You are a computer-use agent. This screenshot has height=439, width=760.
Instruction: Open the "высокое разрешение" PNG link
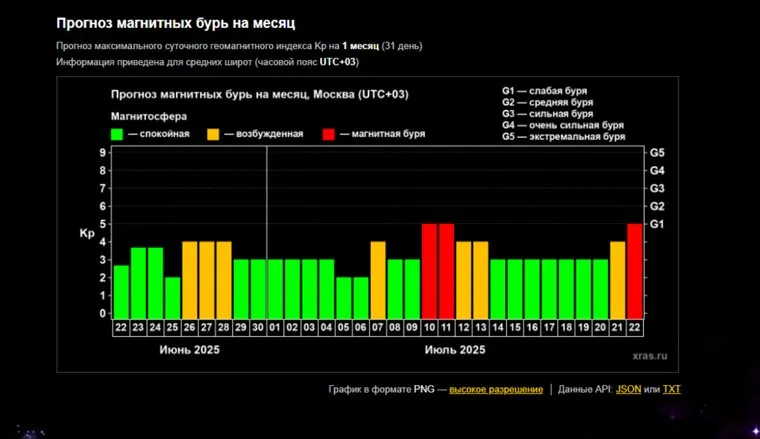(x=496, y=389)
